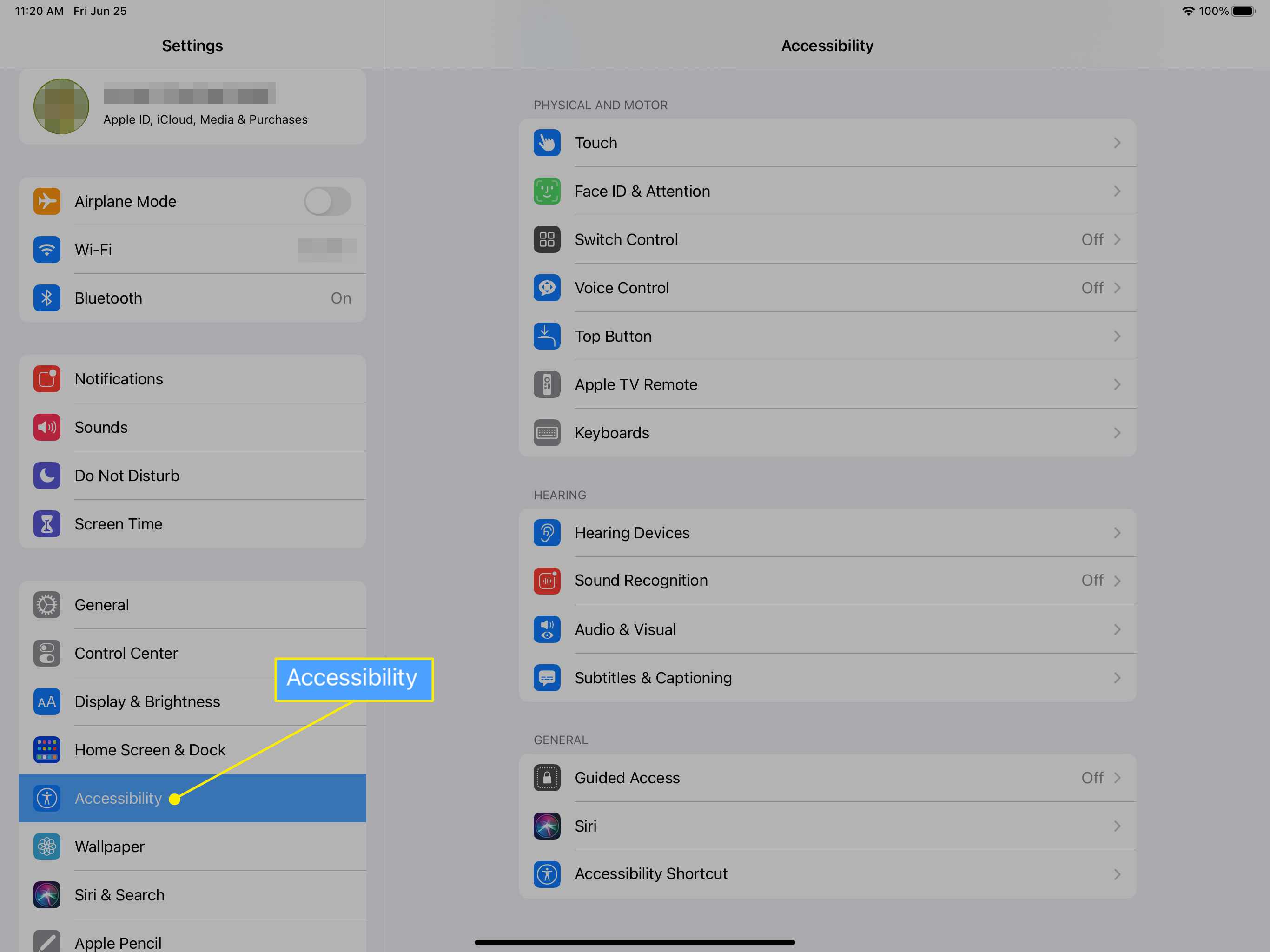Expand Hearing Devices chevron

(x=1117, y=532)
